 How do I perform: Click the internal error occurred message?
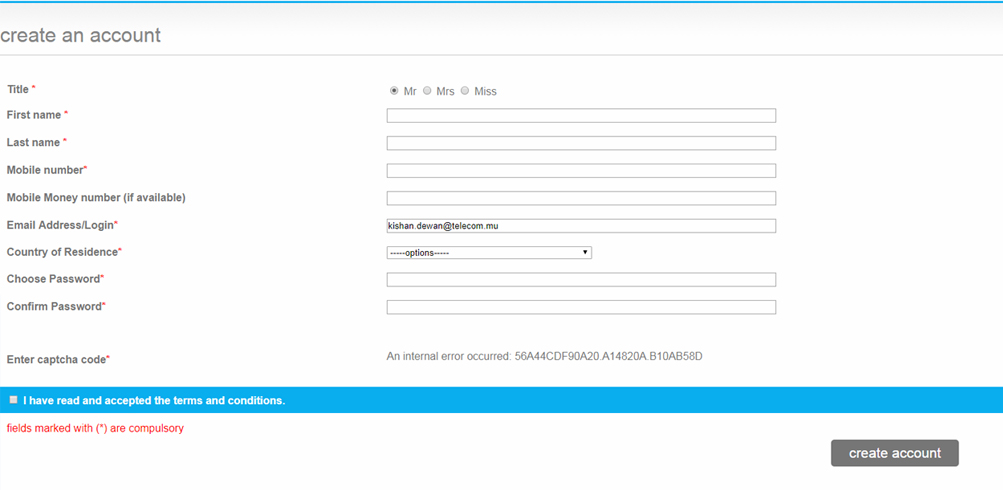pos(544,356)
